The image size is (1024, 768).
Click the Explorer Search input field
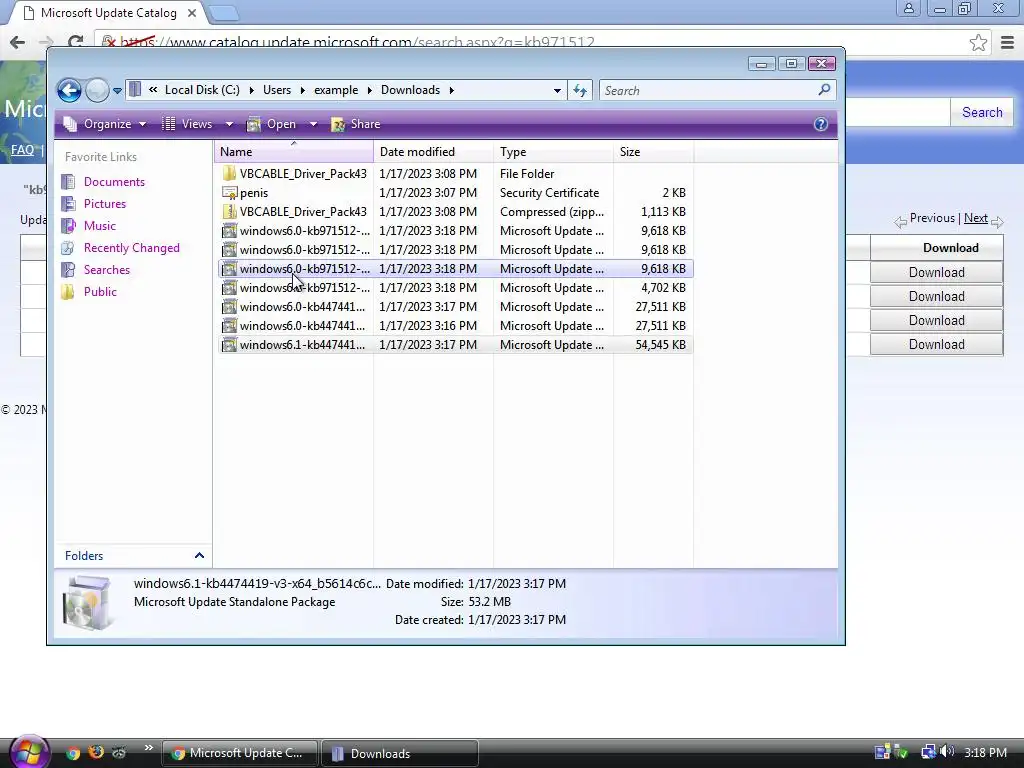(x=709, y=90)
